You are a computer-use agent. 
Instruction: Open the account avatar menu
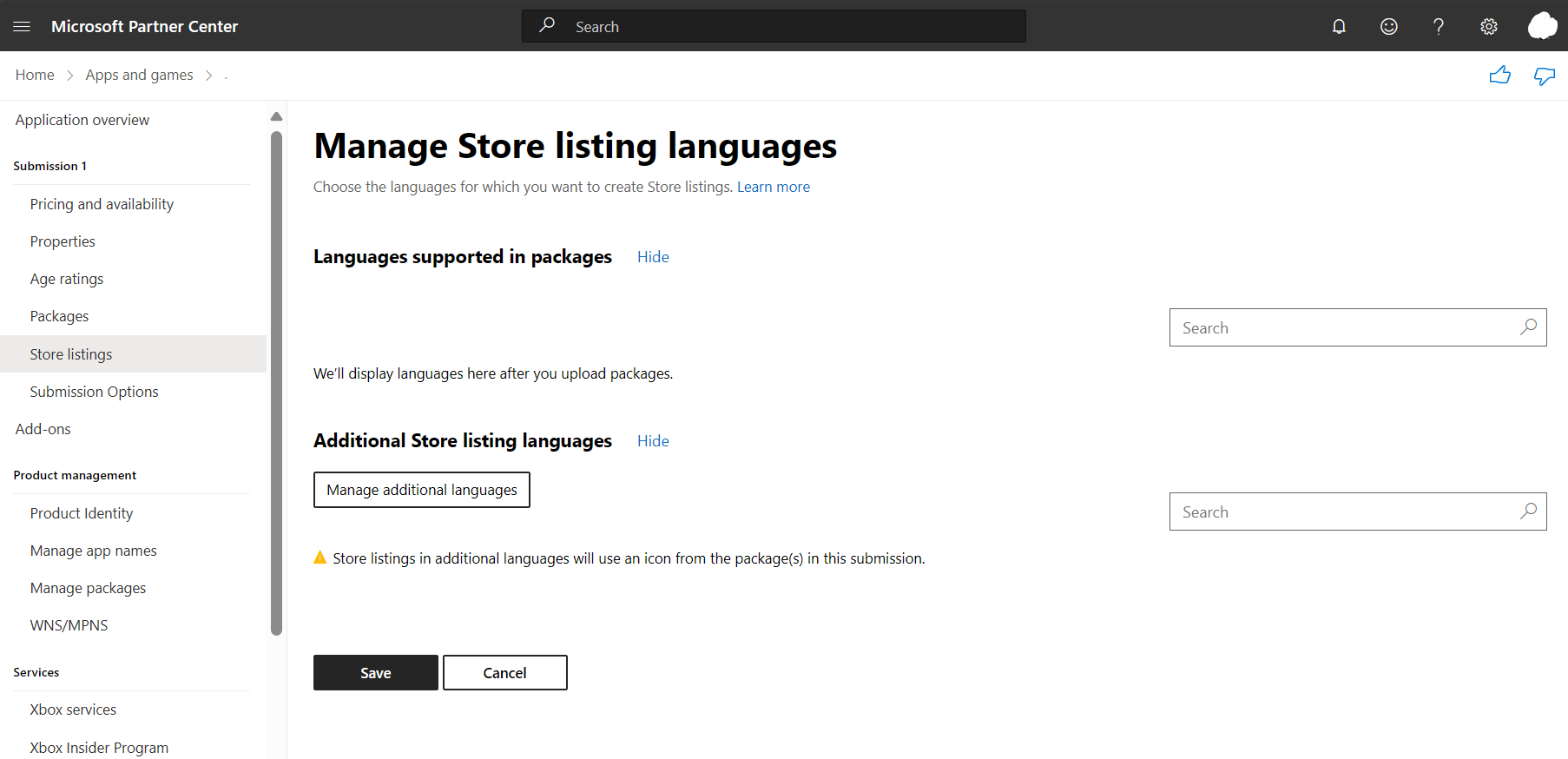(1543, 26)
